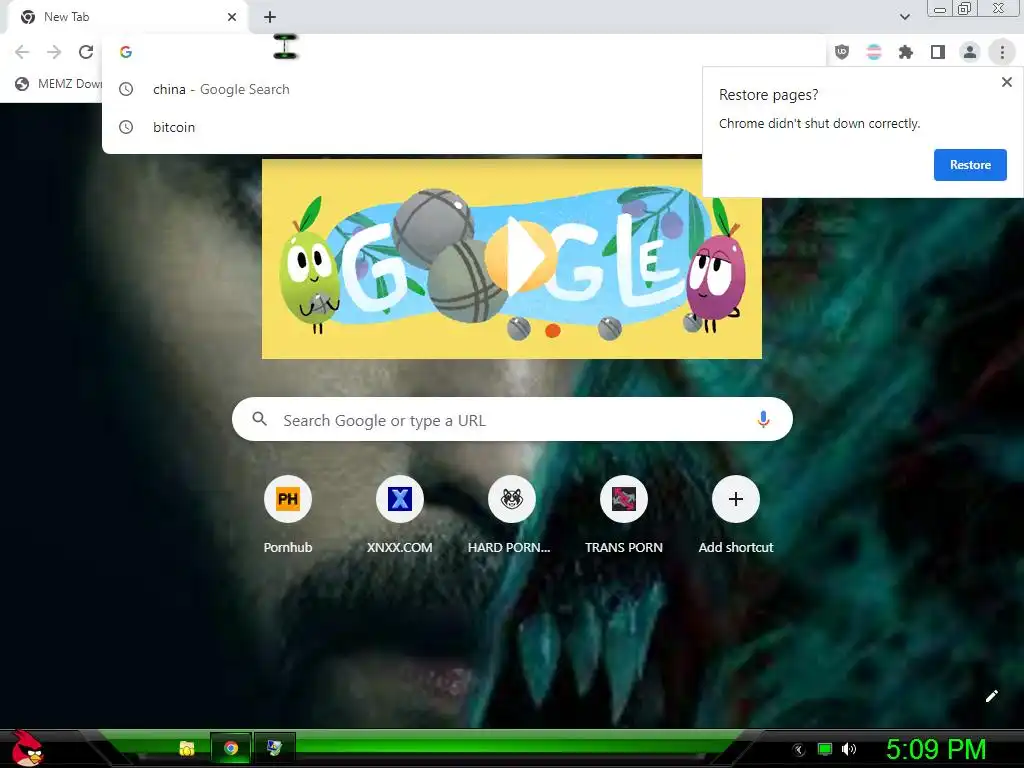1024x768 pixels.
Task: Open the Chrome three-dot menu
Action: (1002, 52)
